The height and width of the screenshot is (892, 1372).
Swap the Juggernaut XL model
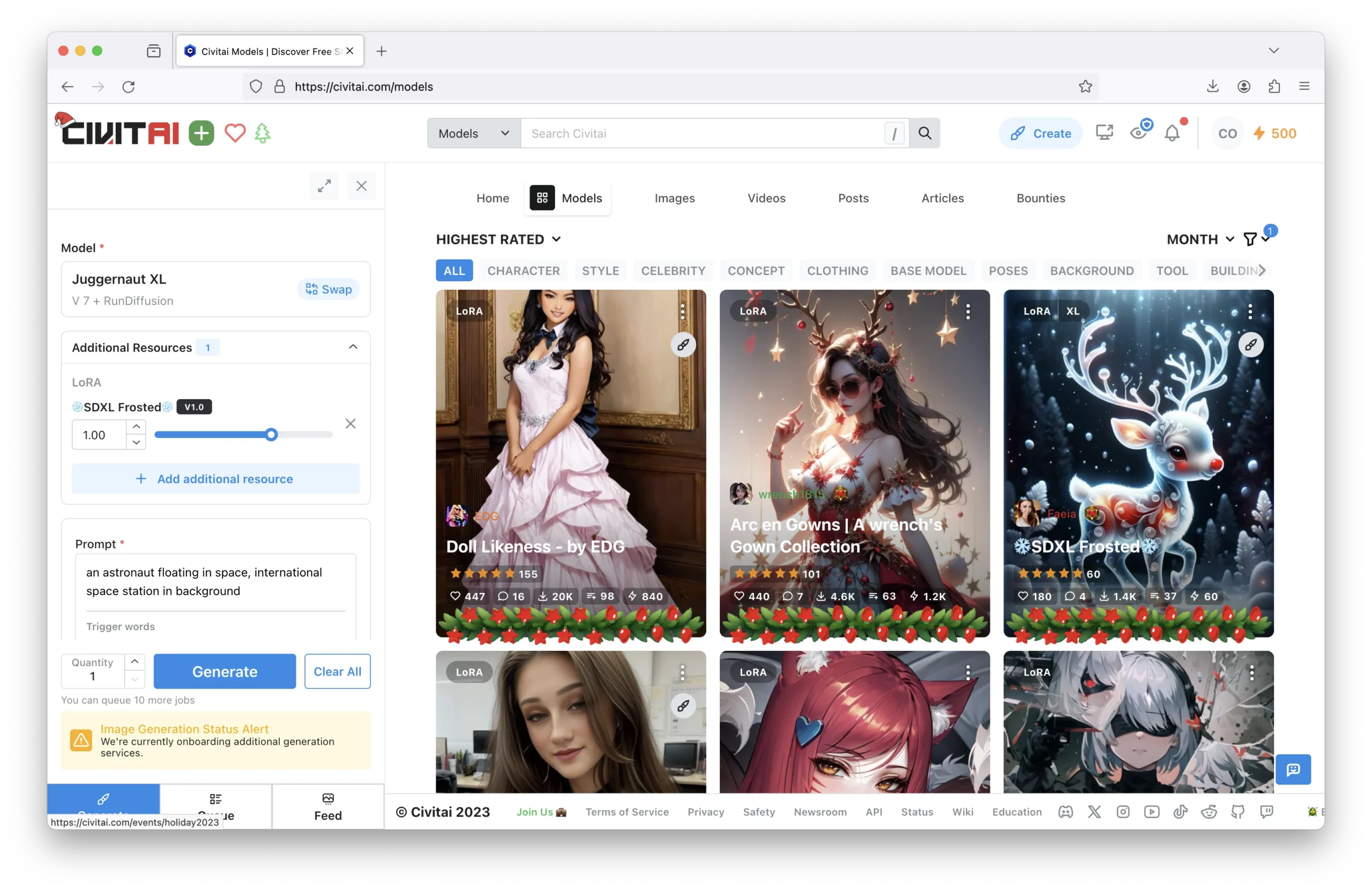pos(329,289)
